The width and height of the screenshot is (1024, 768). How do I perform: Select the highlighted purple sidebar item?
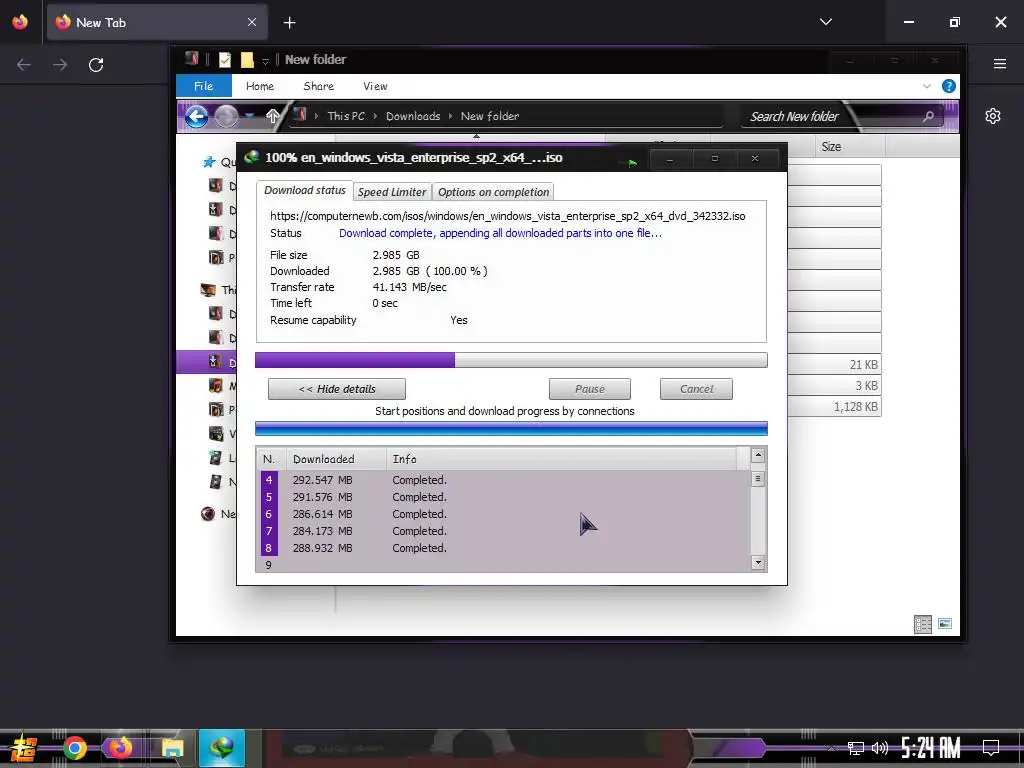point(206,362)
